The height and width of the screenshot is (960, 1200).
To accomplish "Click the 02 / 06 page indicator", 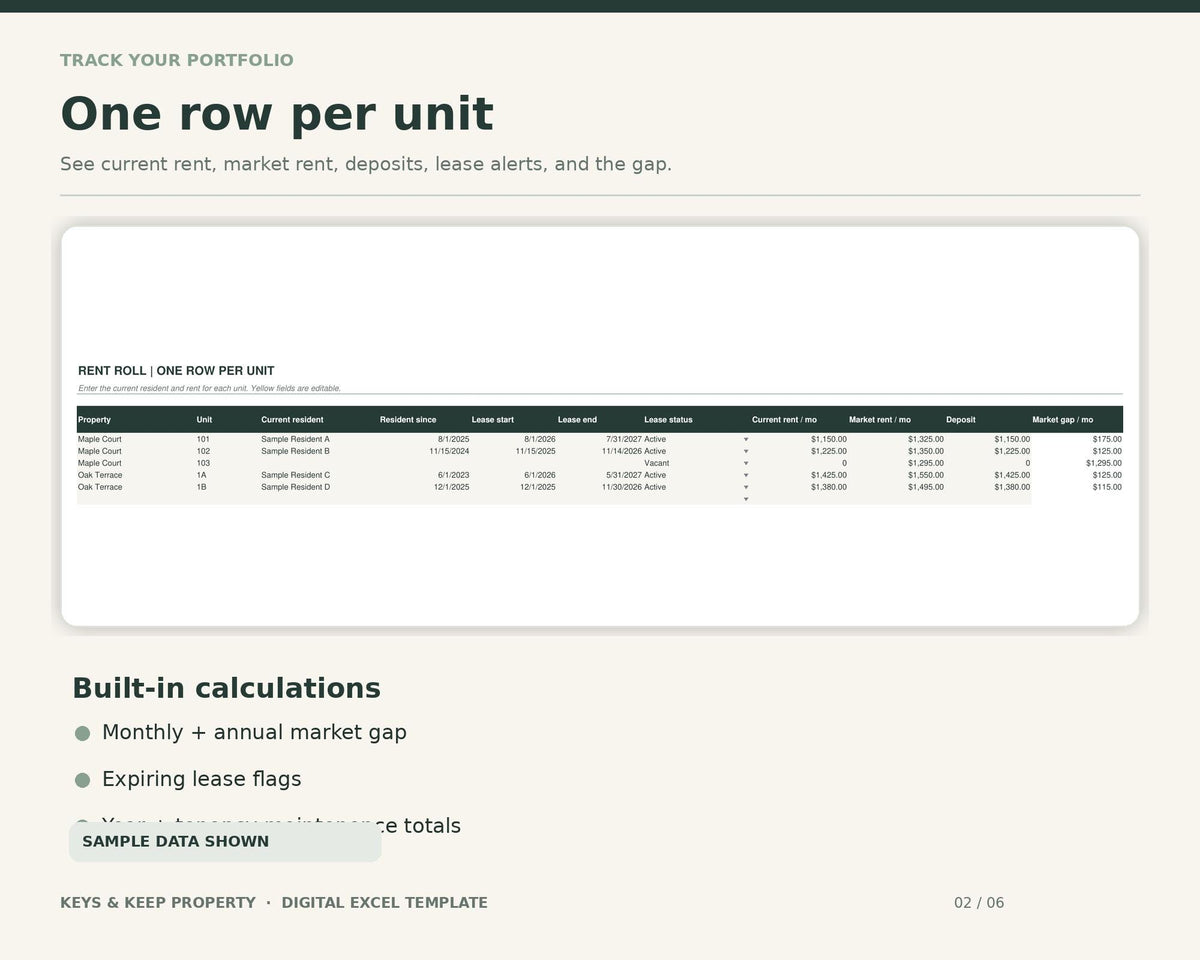I will [x=979, y=903].
